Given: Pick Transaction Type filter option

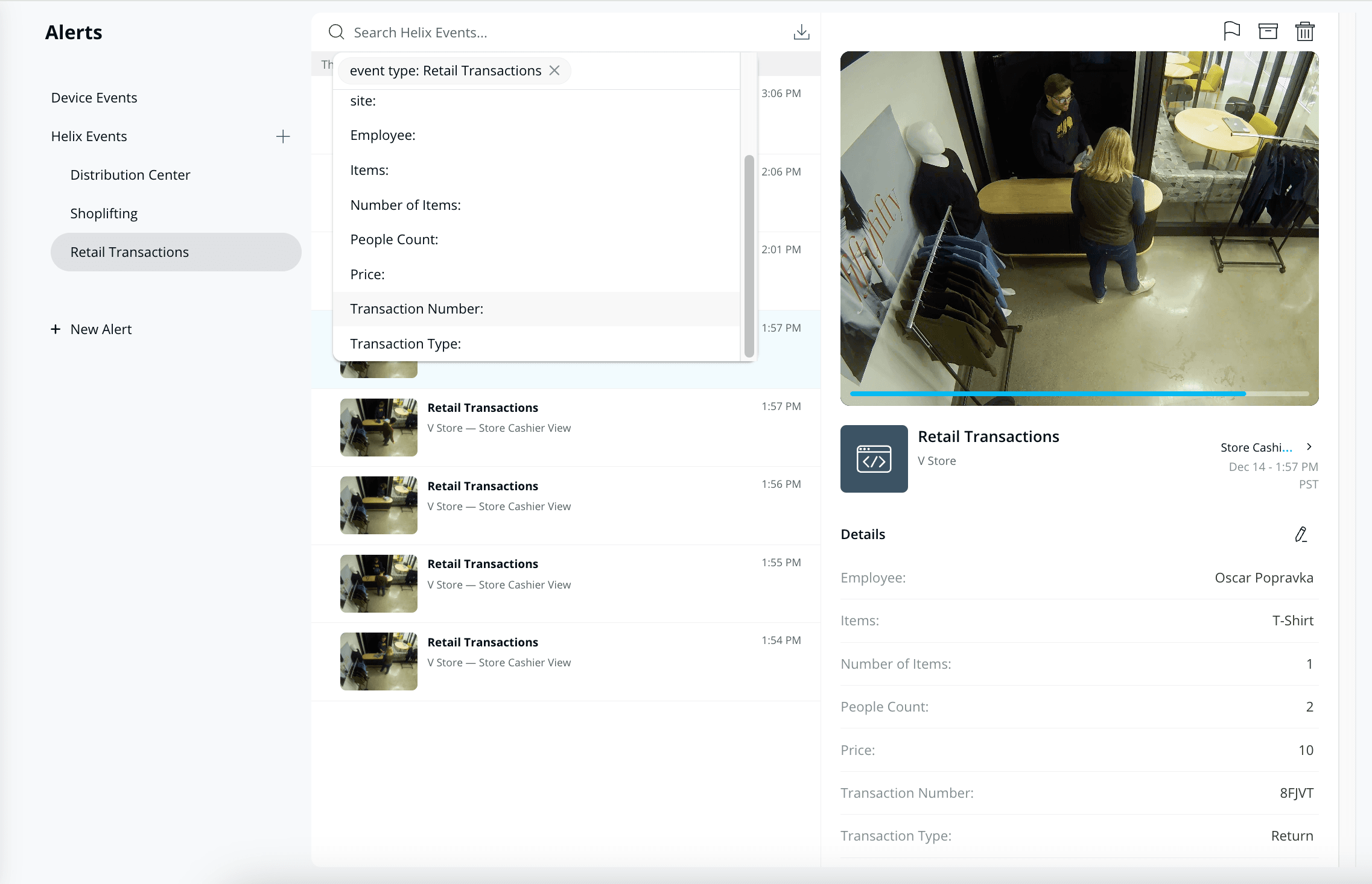Looking at the screenshot, I should pos(405,344).
